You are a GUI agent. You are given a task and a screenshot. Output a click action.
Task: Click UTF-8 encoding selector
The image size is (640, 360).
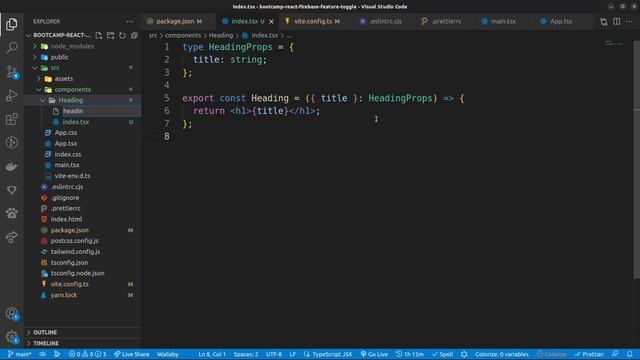pos(274,354)
